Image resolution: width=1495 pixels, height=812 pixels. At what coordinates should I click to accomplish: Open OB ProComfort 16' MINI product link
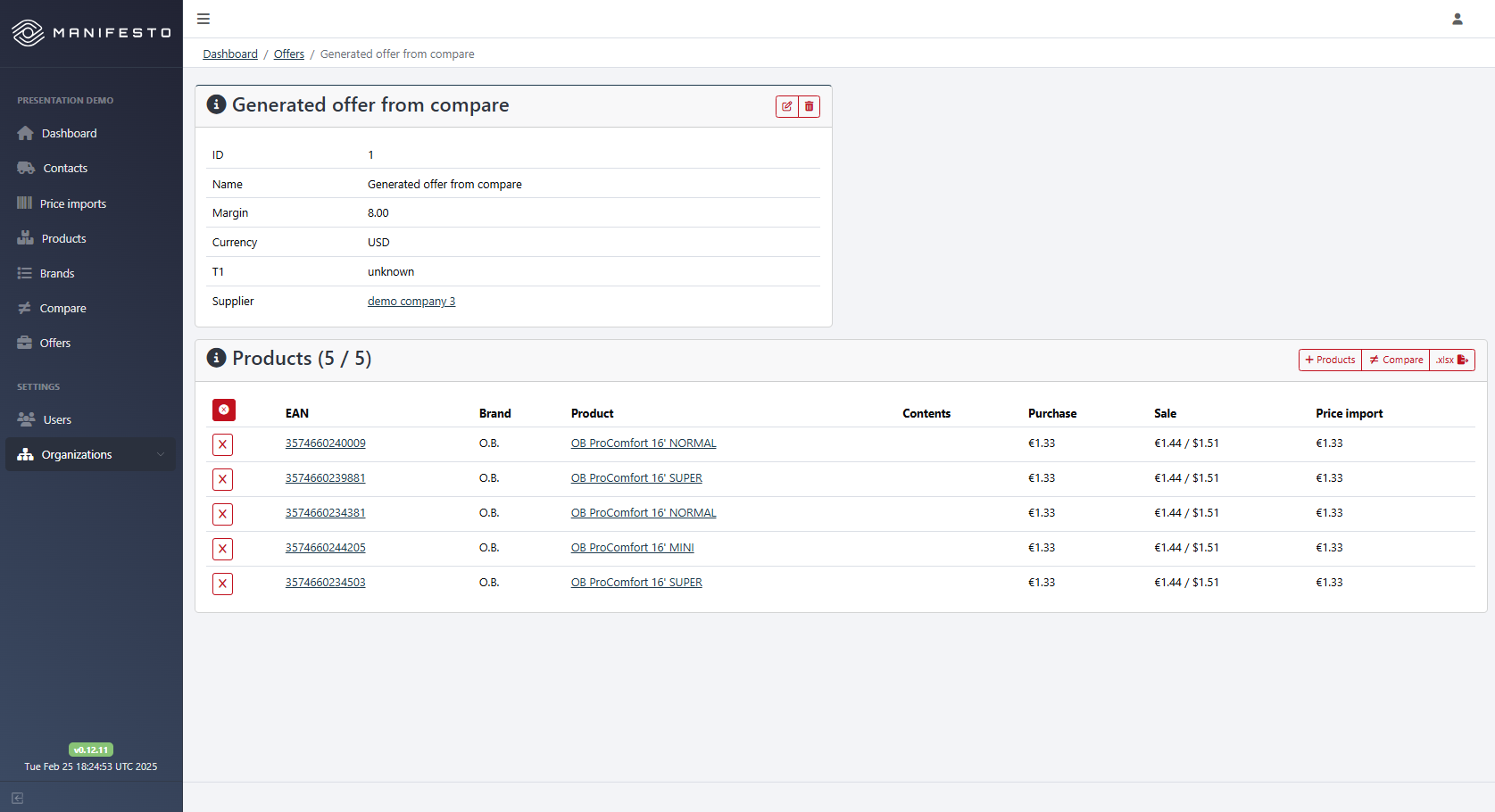pos(633,548)
